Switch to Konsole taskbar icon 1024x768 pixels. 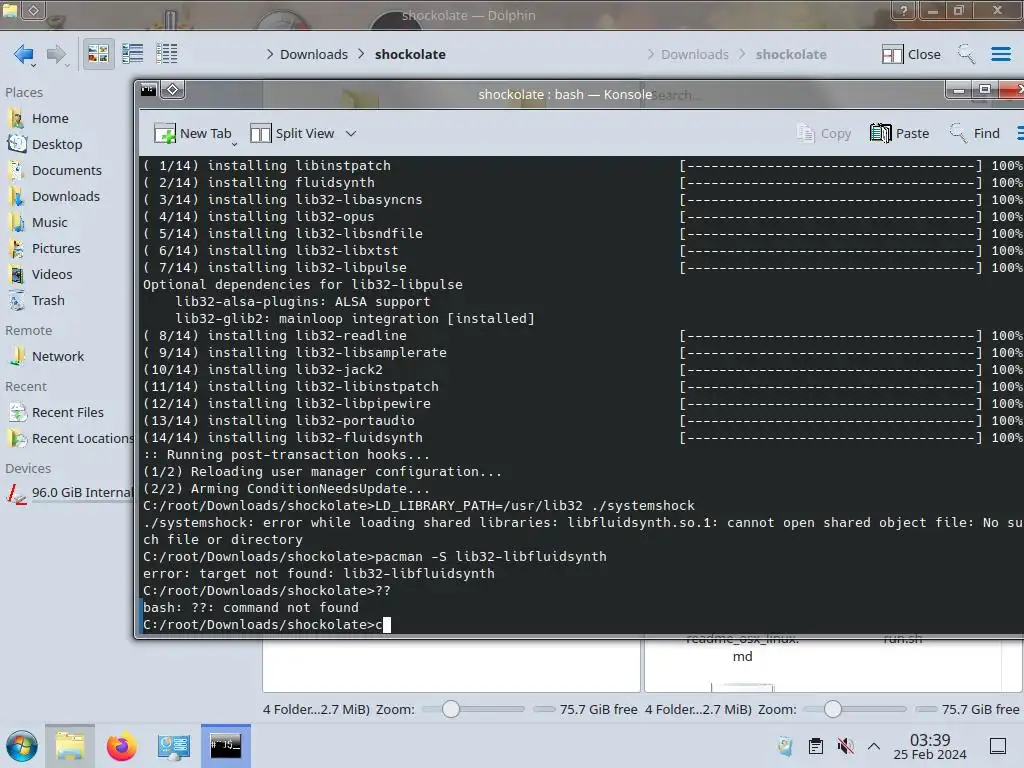(225, 746)
